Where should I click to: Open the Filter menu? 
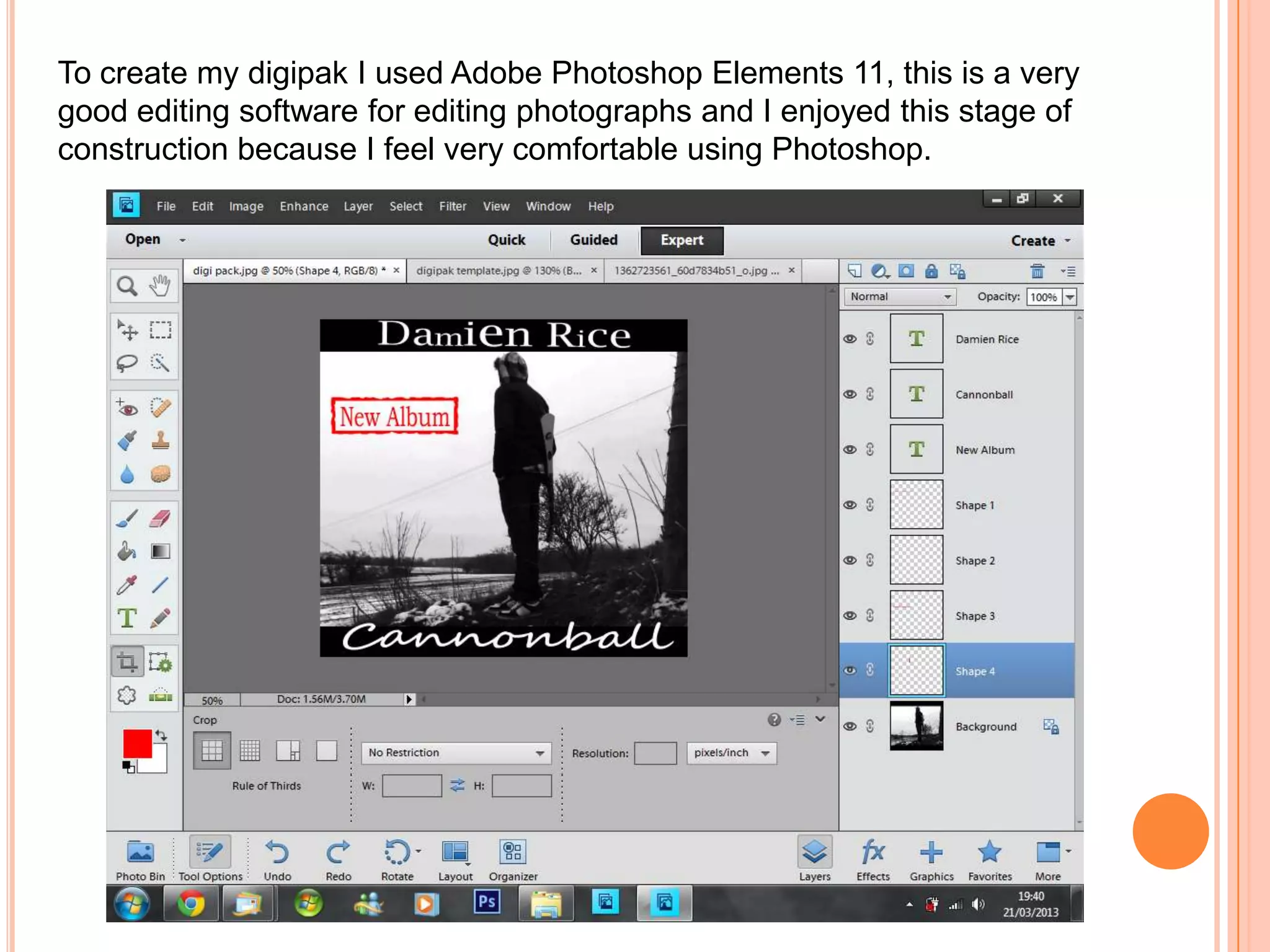coord(453,206)
